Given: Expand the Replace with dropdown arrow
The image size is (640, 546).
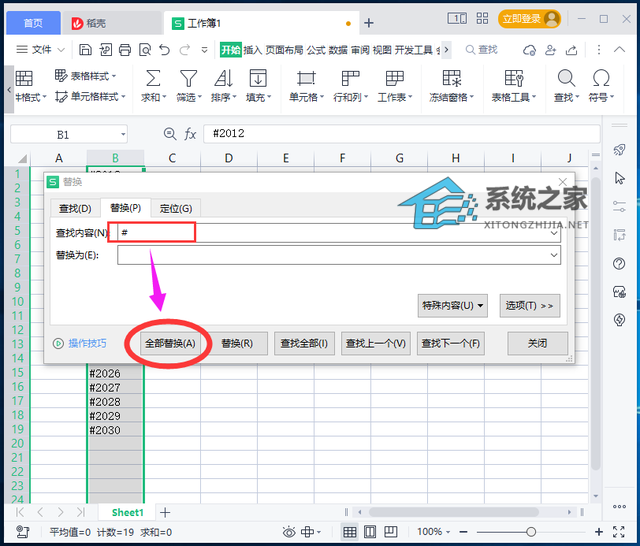Looking at the screenshot, I should click(x=554, y=255).
